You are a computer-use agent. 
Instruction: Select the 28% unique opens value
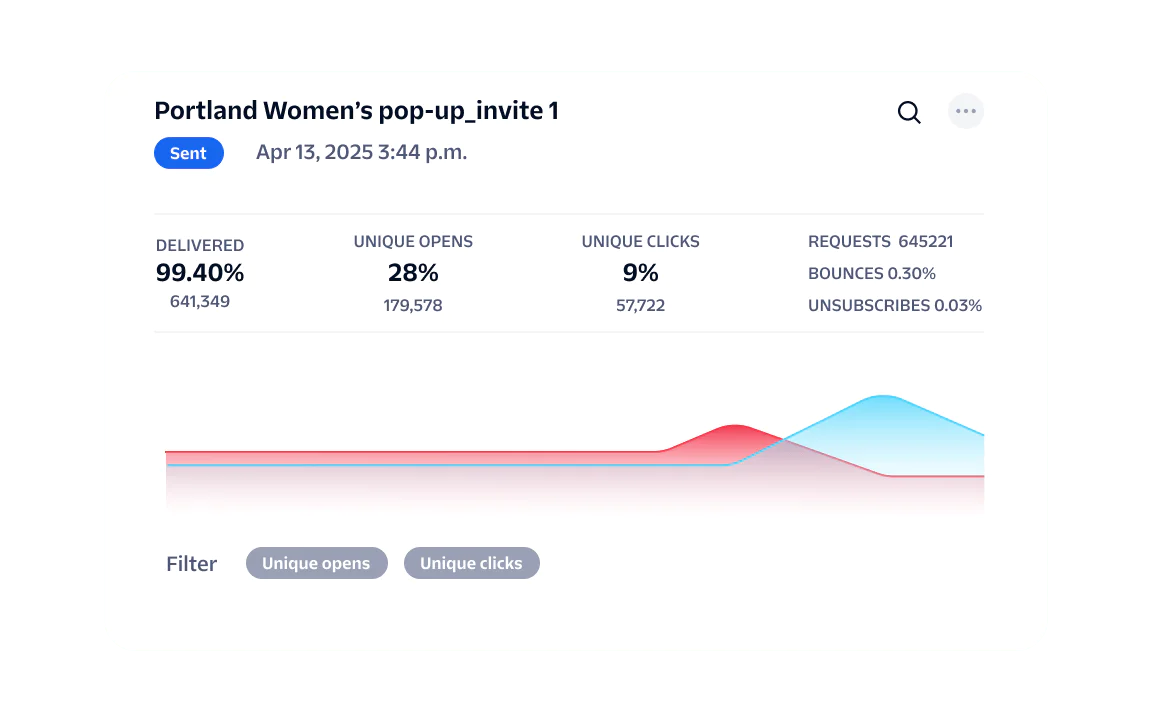tap(413, 273)
